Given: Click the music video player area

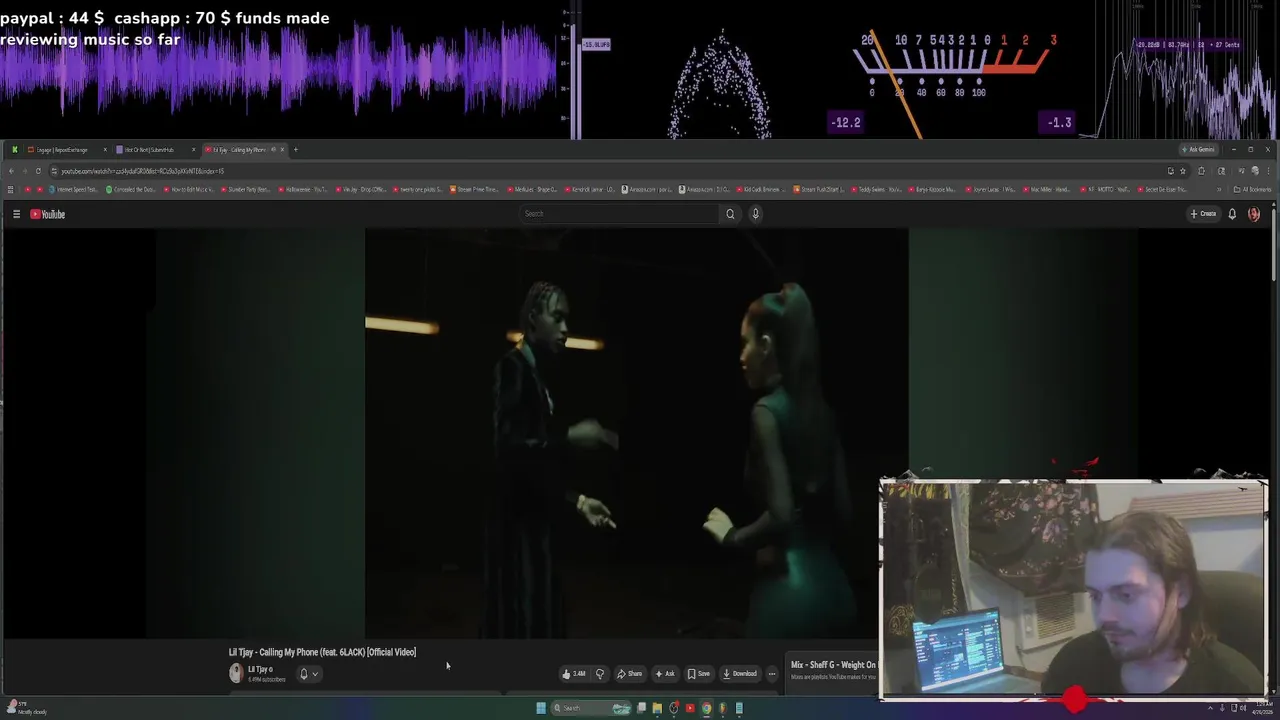Looking at the screenshot, I should [x=636, y=432].
